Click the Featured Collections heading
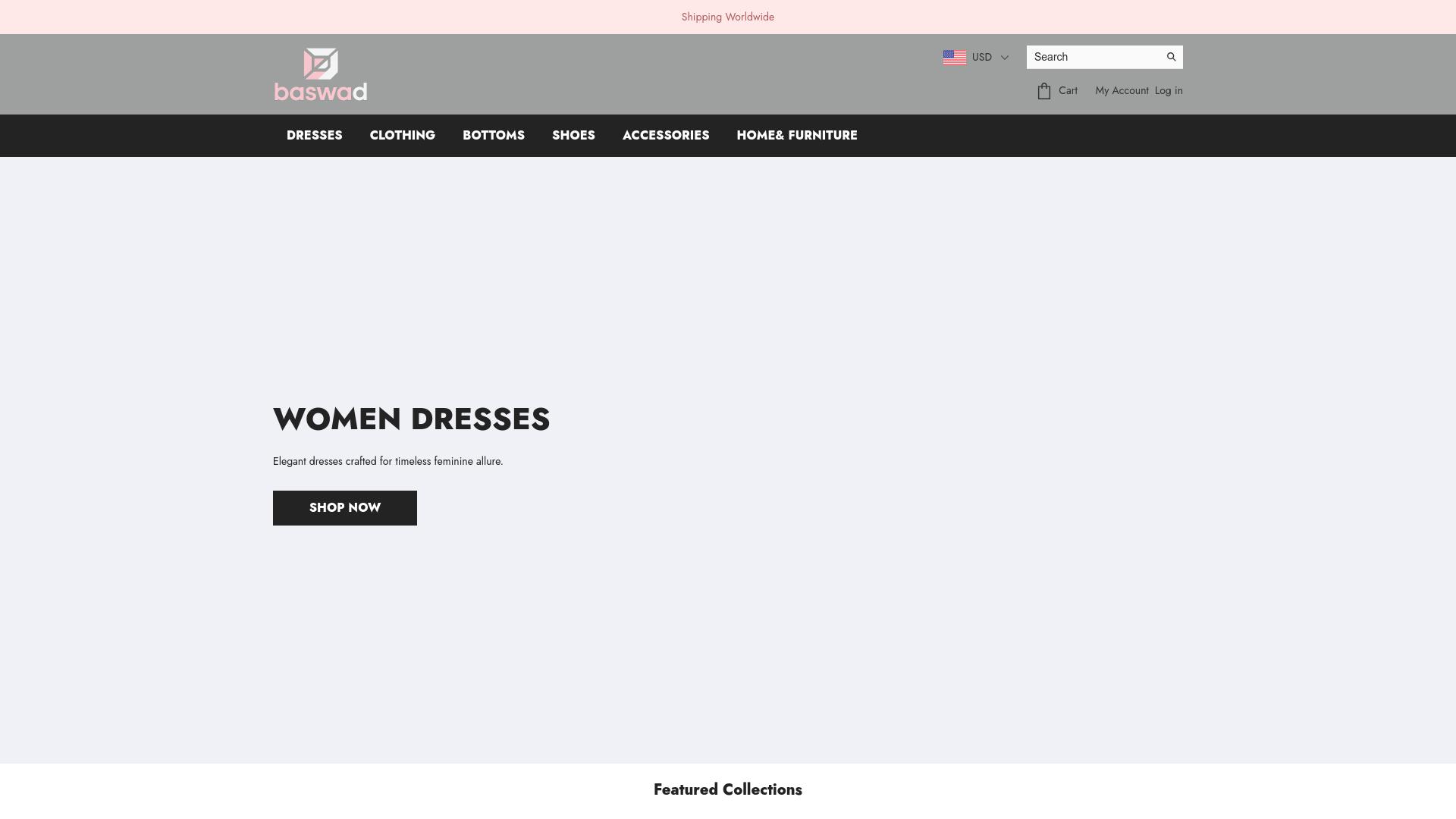This screenshot has height=819, width=1456. coord(727,789)
